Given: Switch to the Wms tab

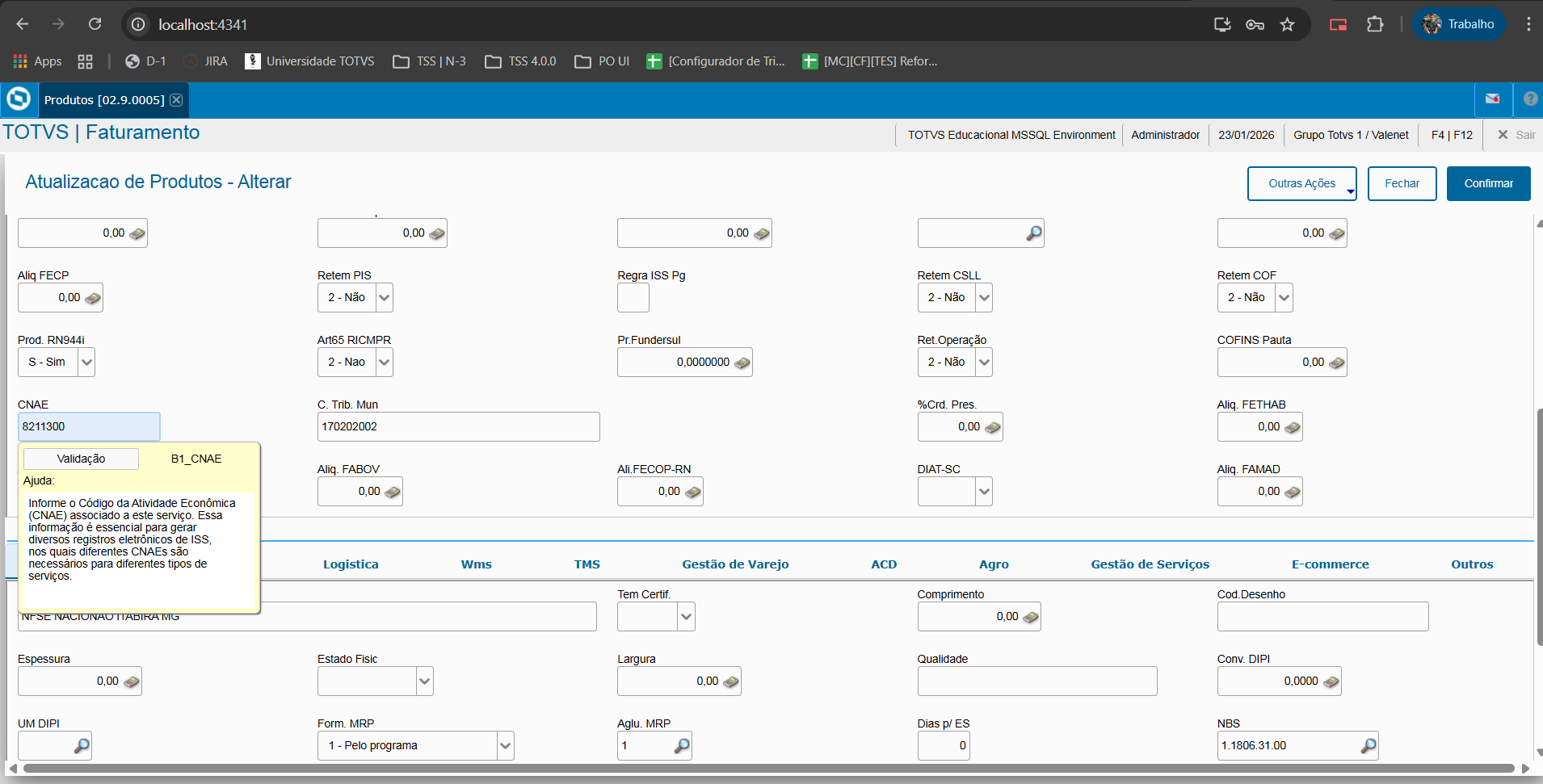Looking at the screenshot, I should (477, 564).
